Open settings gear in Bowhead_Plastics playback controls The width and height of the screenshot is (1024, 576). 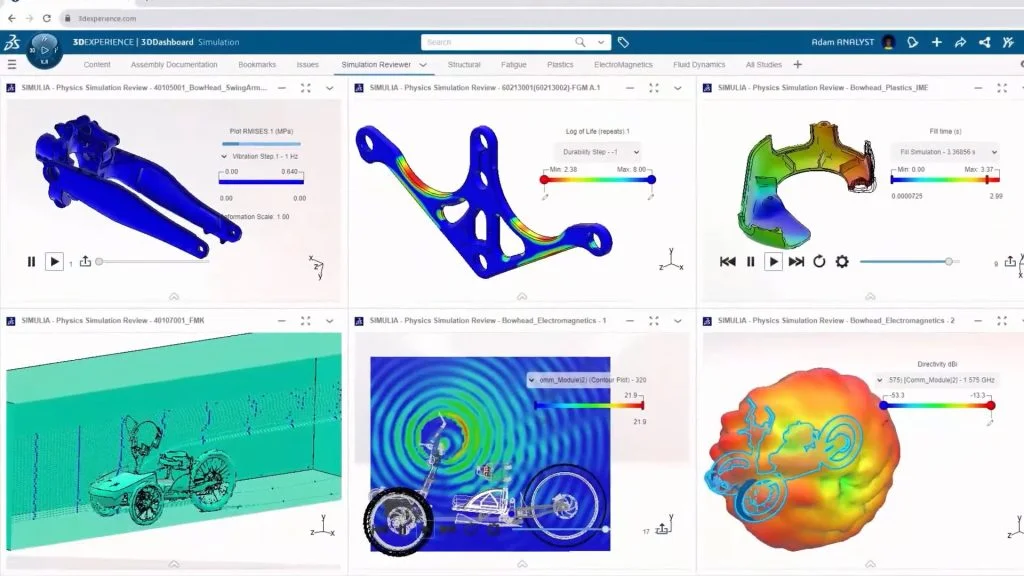842,261
